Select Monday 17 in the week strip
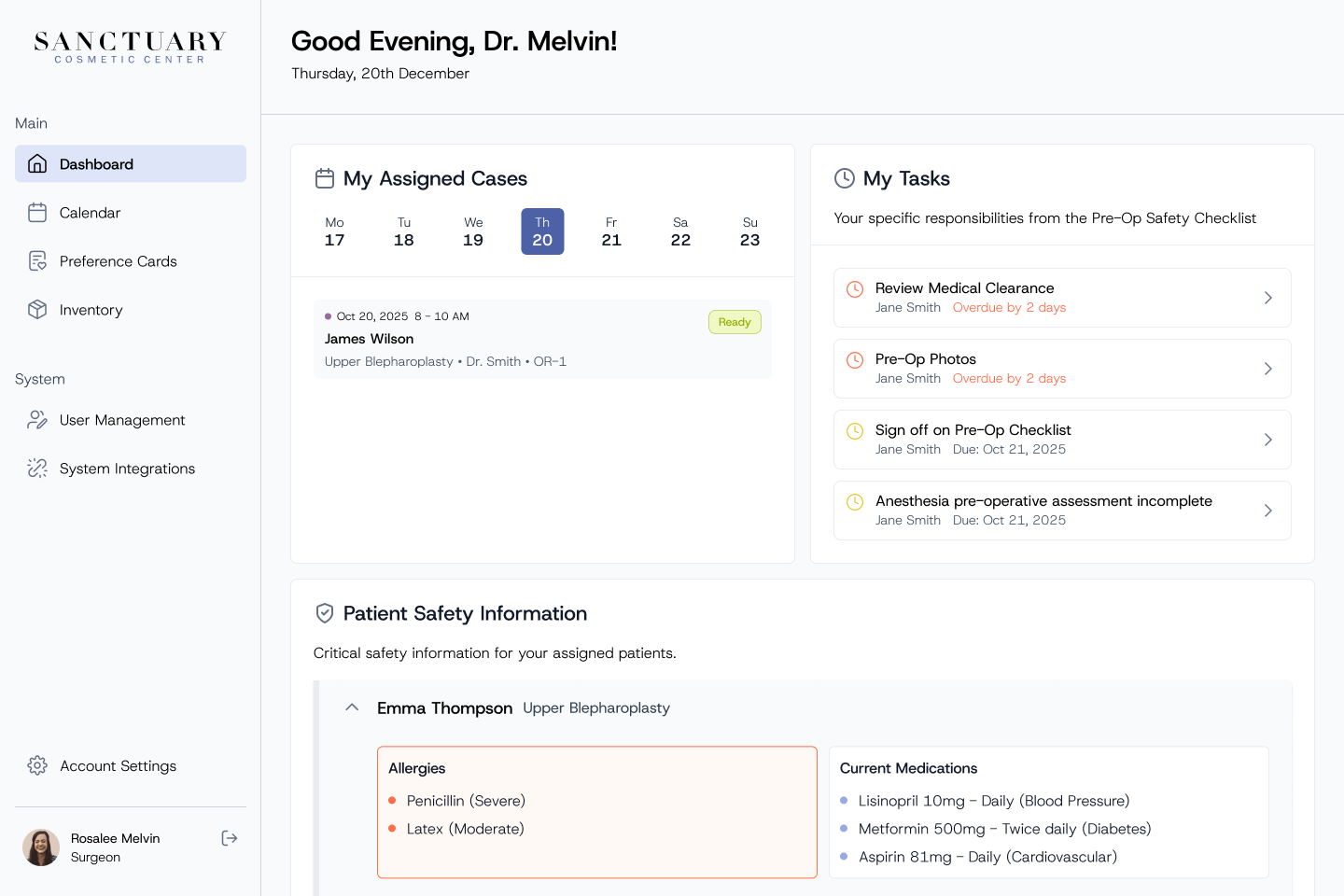1344x896 pixels. tap(335, 231)
